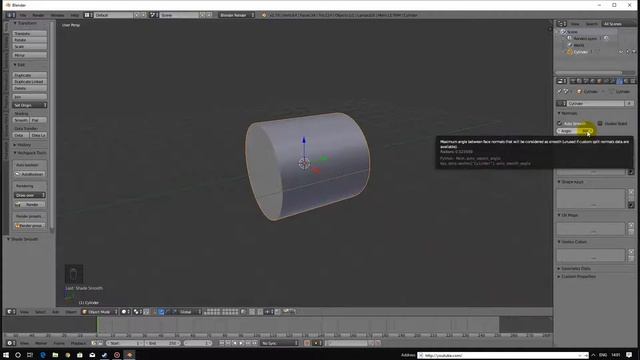
Task: Click the OpenGL render viewport icon
Action: 287,311
